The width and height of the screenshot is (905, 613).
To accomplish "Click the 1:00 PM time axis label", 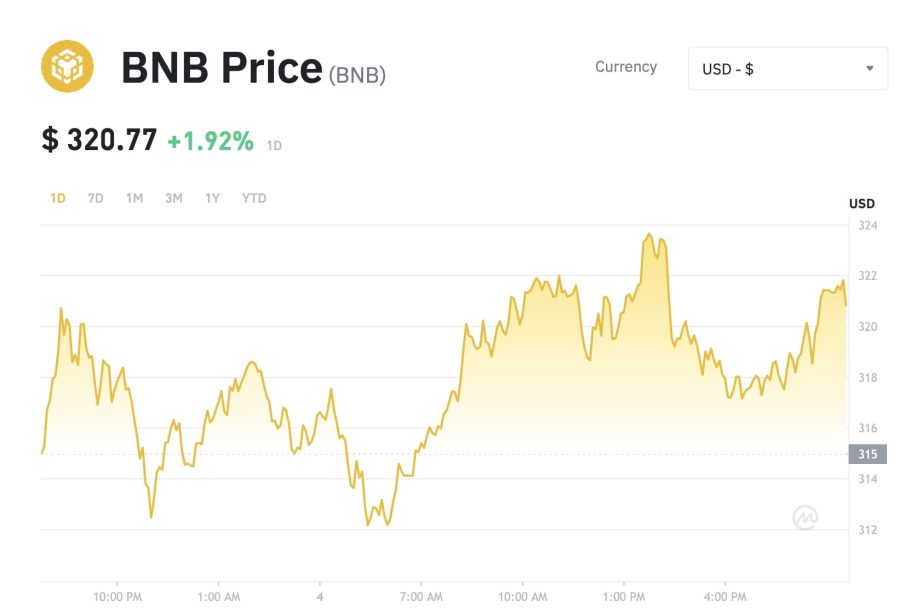I will pyautogui.click(x=624, y=597).
